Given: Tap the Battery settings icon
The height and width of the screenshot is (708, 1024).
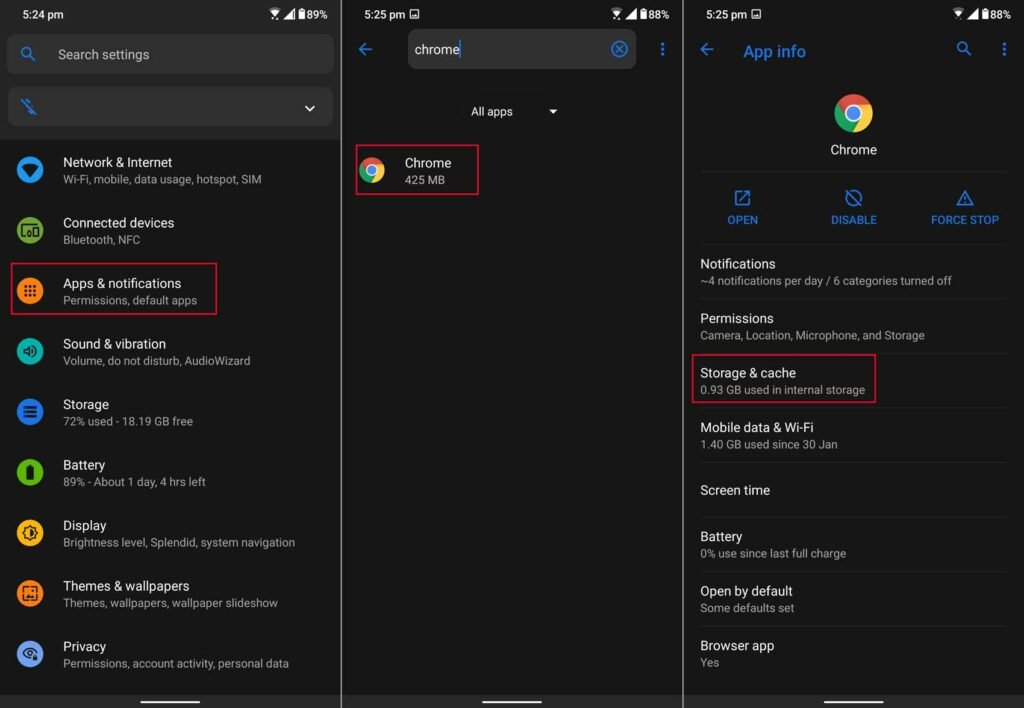Looking at the screenshot, I should click(x=30, y=472).
